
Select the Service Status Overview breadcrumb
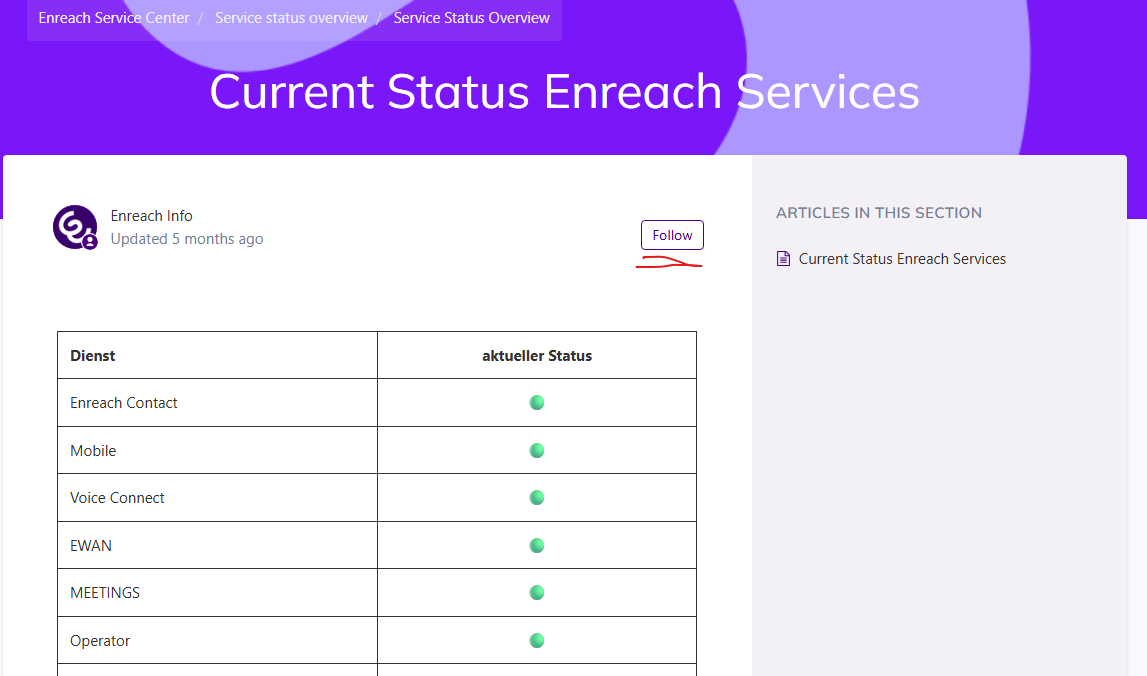point(471,18)
